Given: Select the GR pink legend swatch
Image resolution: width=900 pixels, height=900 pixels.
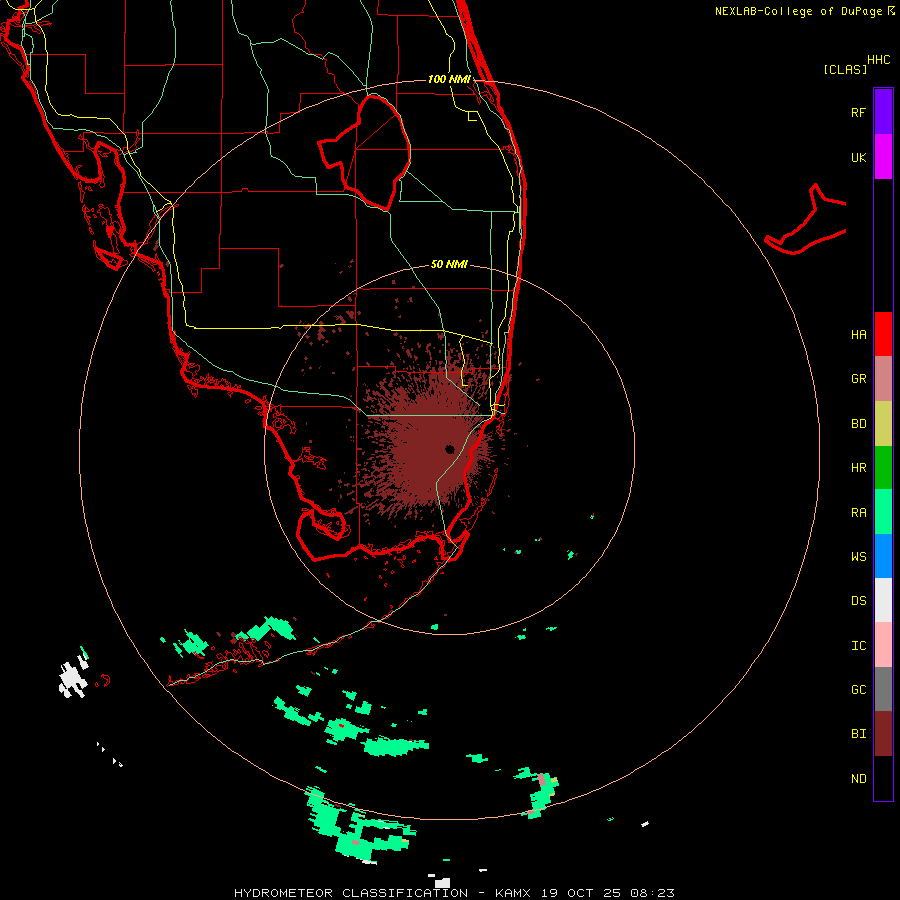Looking at the screenshot, I should point(883,379).
